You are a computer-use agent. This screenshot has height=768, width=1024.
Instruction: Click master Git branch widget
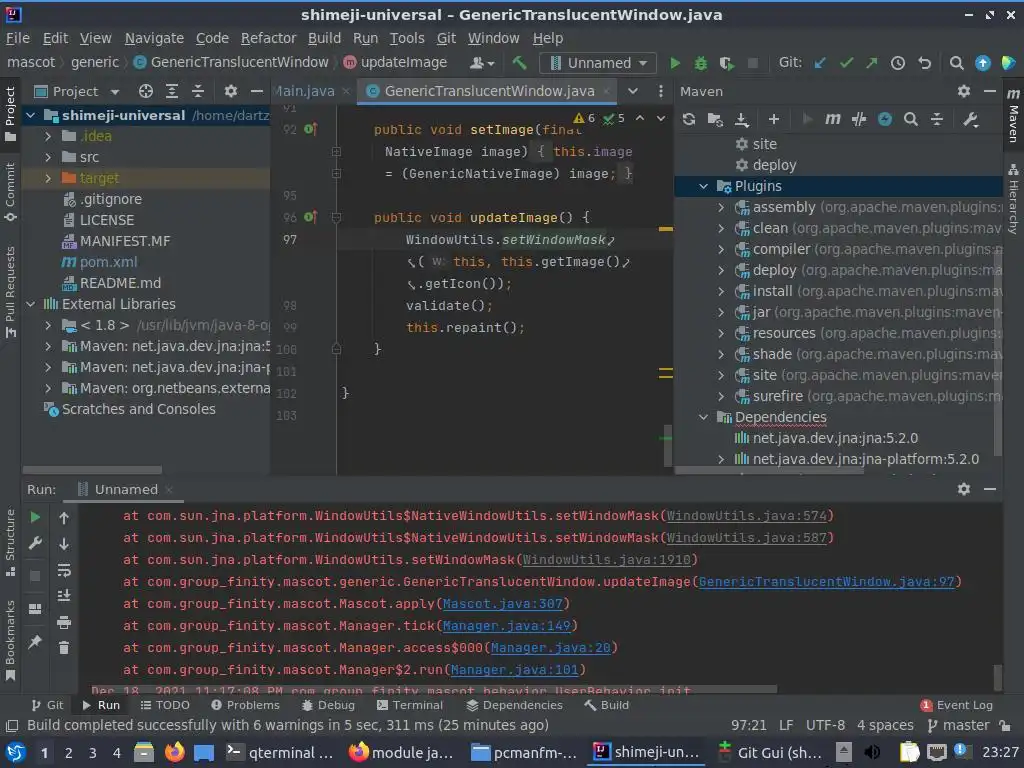click(959, 725)
